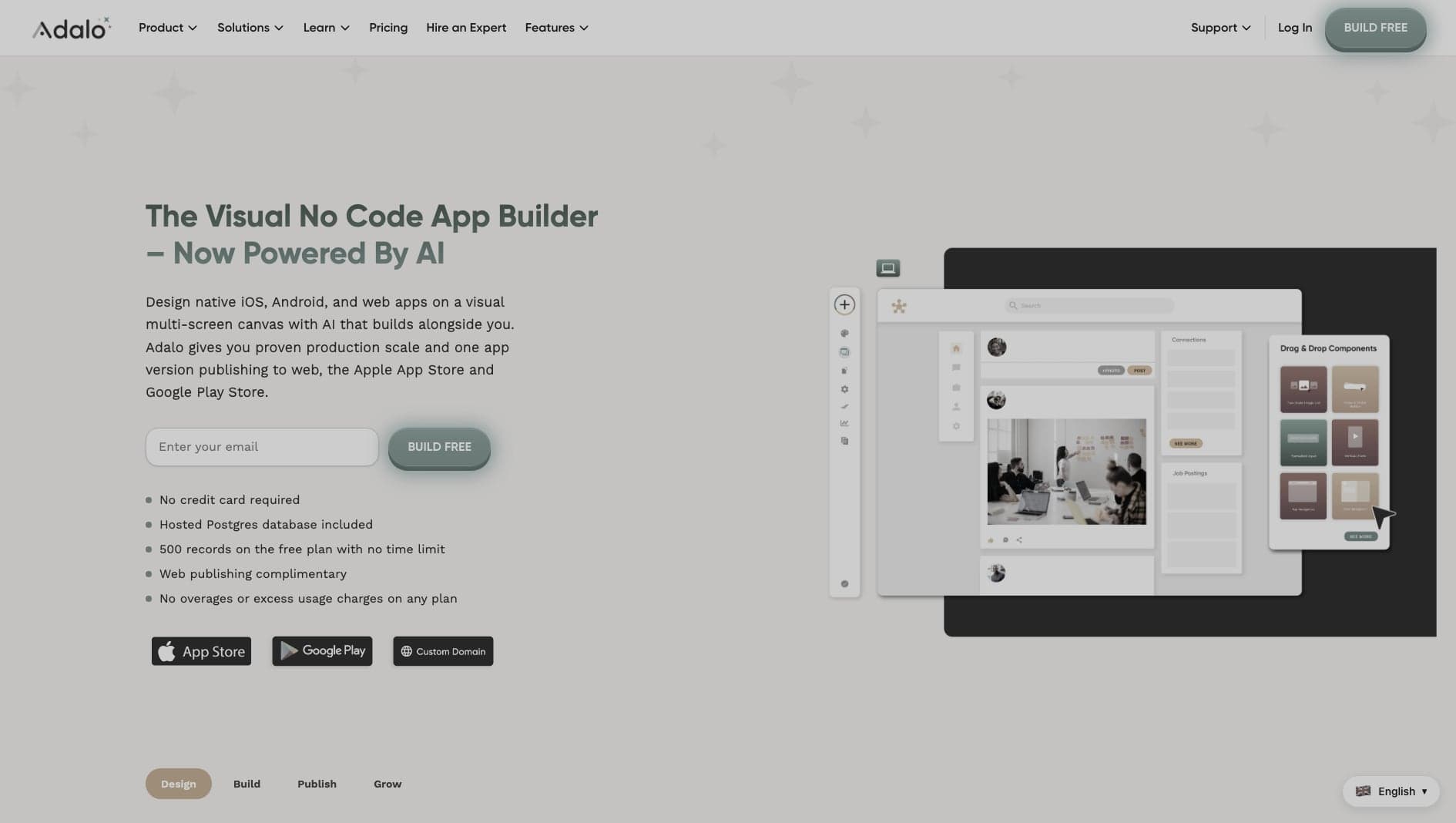Click "500 records on the free plan" bullet
Viewport: 1456px width, 823px height.
tap(302, 549)
